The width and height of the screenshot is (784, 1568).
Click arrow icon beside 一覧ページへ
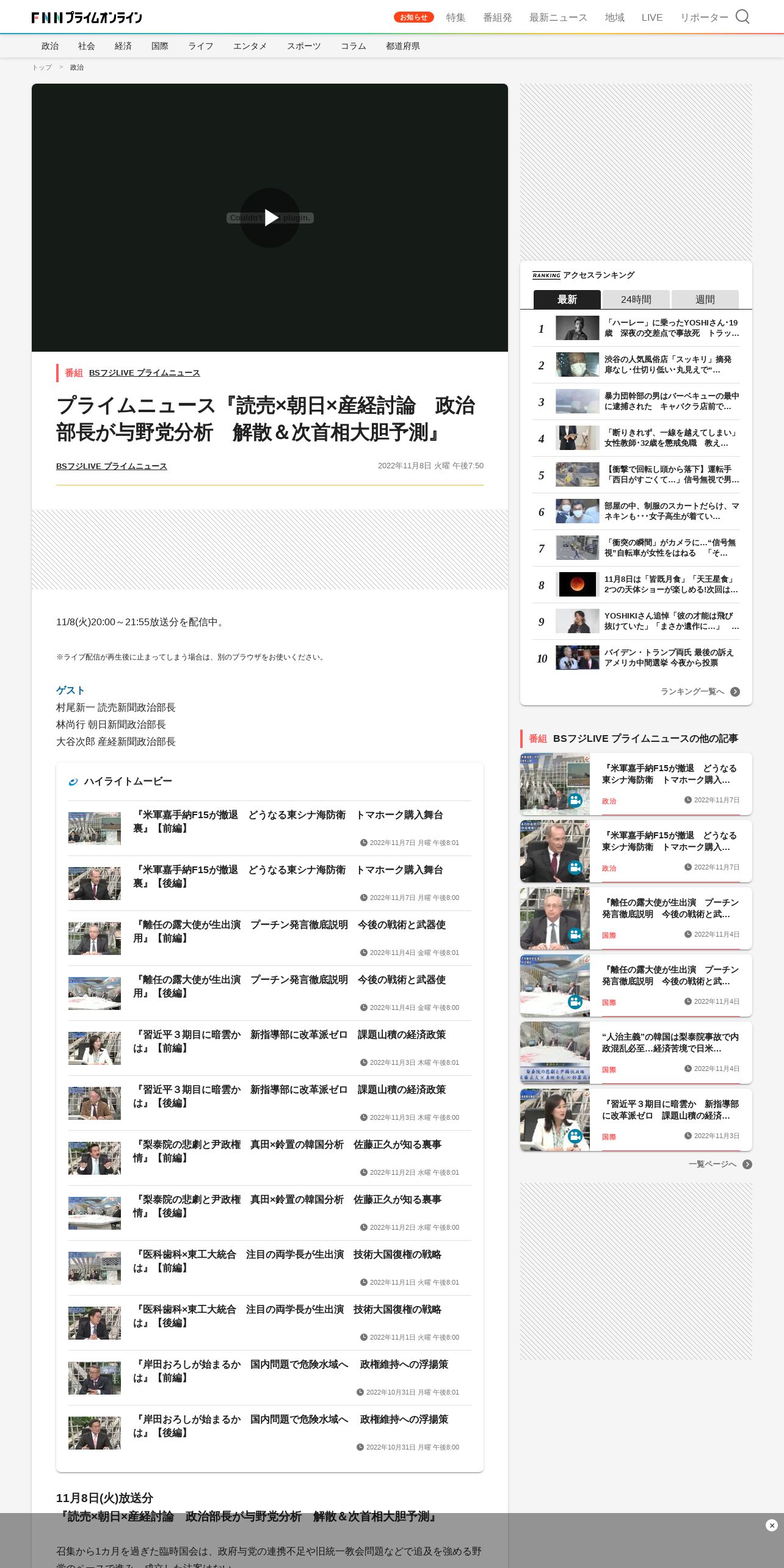[747, 1164]
